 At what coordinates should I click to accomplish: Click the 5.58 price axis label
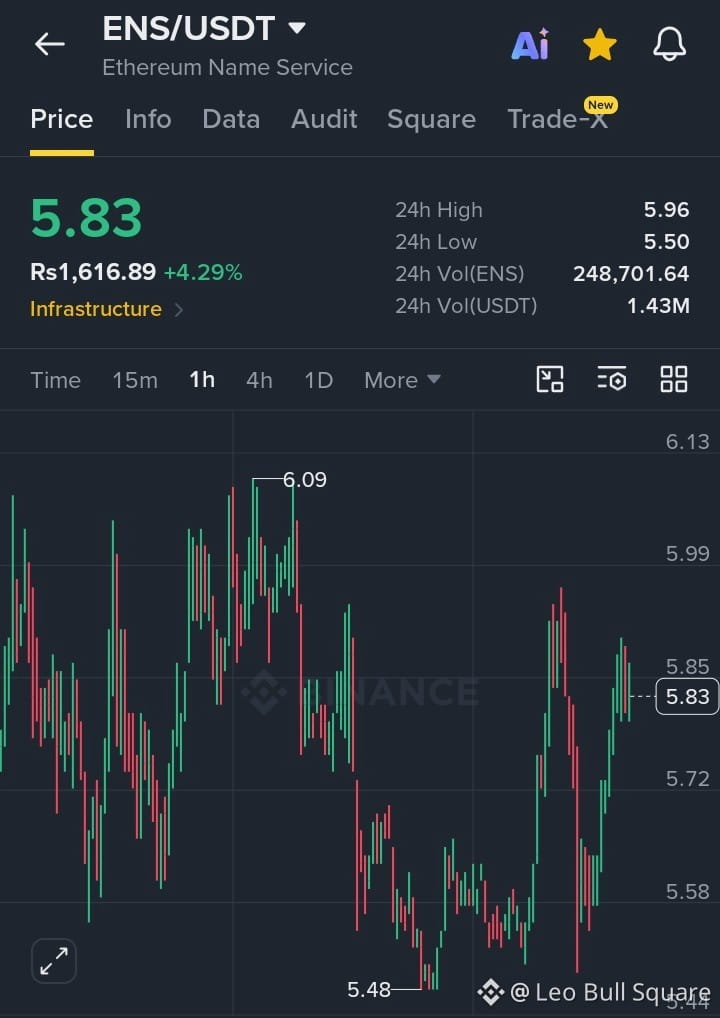coord(688,891)
